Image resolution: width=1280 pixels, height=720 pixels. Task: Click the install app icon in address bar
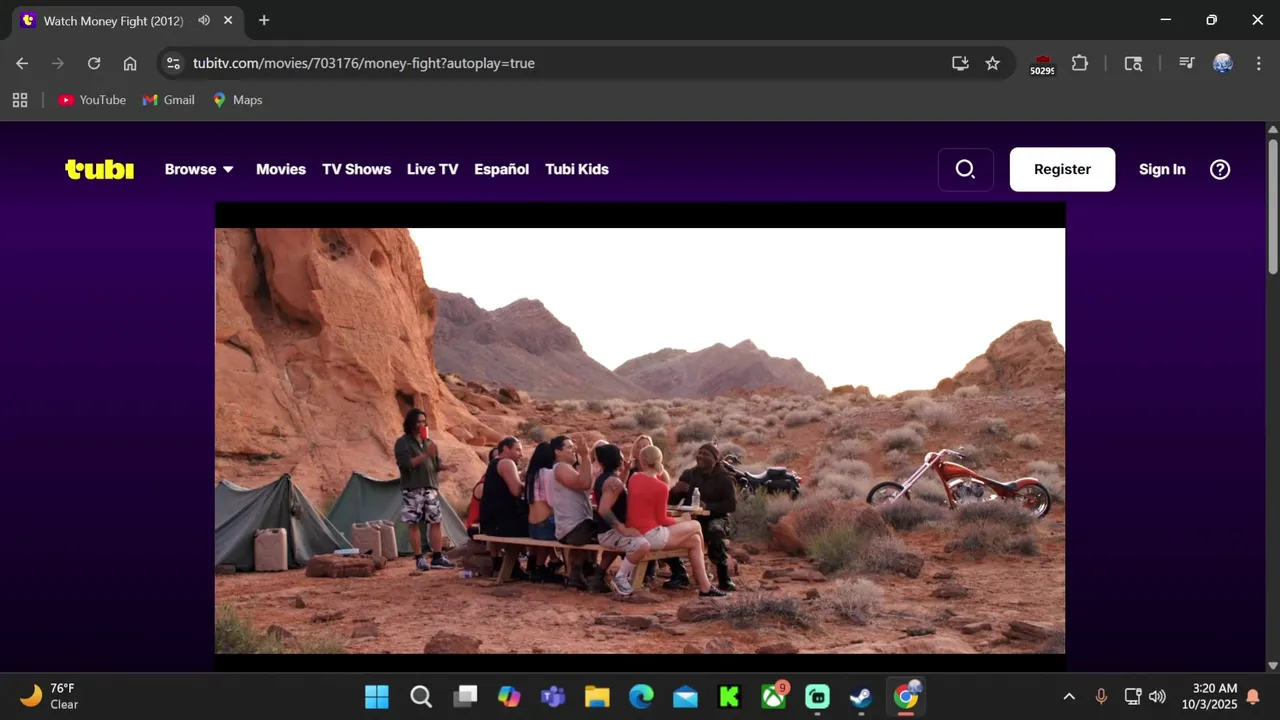click(x=960, y=63)
